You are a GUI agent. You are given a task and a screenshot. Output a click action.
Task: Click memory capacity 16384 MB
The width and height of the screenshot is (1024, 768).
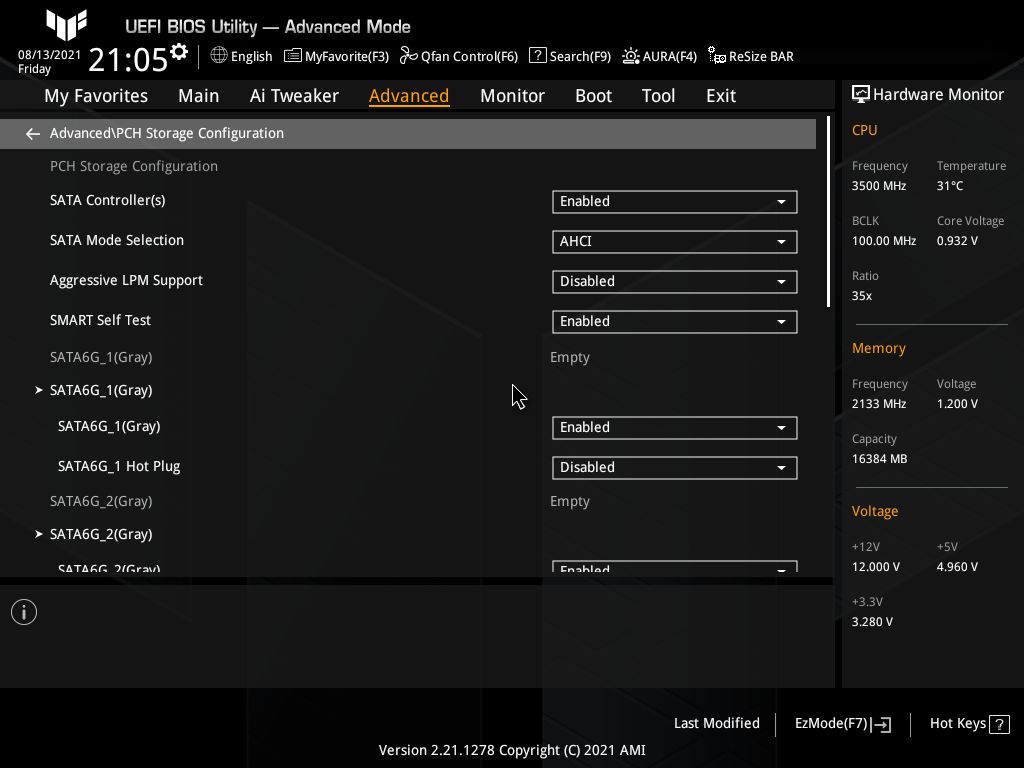pos(879,458)
